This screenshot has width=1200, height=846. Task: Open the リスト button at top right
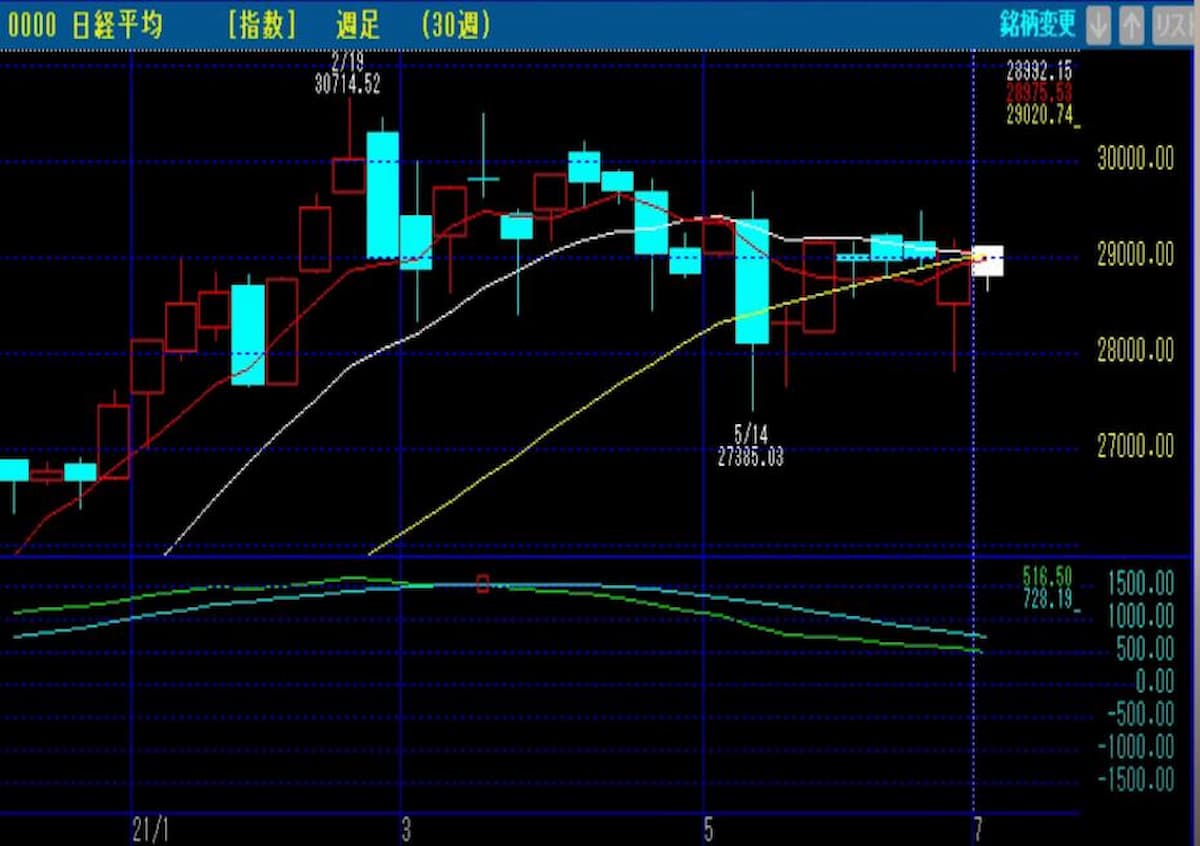coord(1175,26)
